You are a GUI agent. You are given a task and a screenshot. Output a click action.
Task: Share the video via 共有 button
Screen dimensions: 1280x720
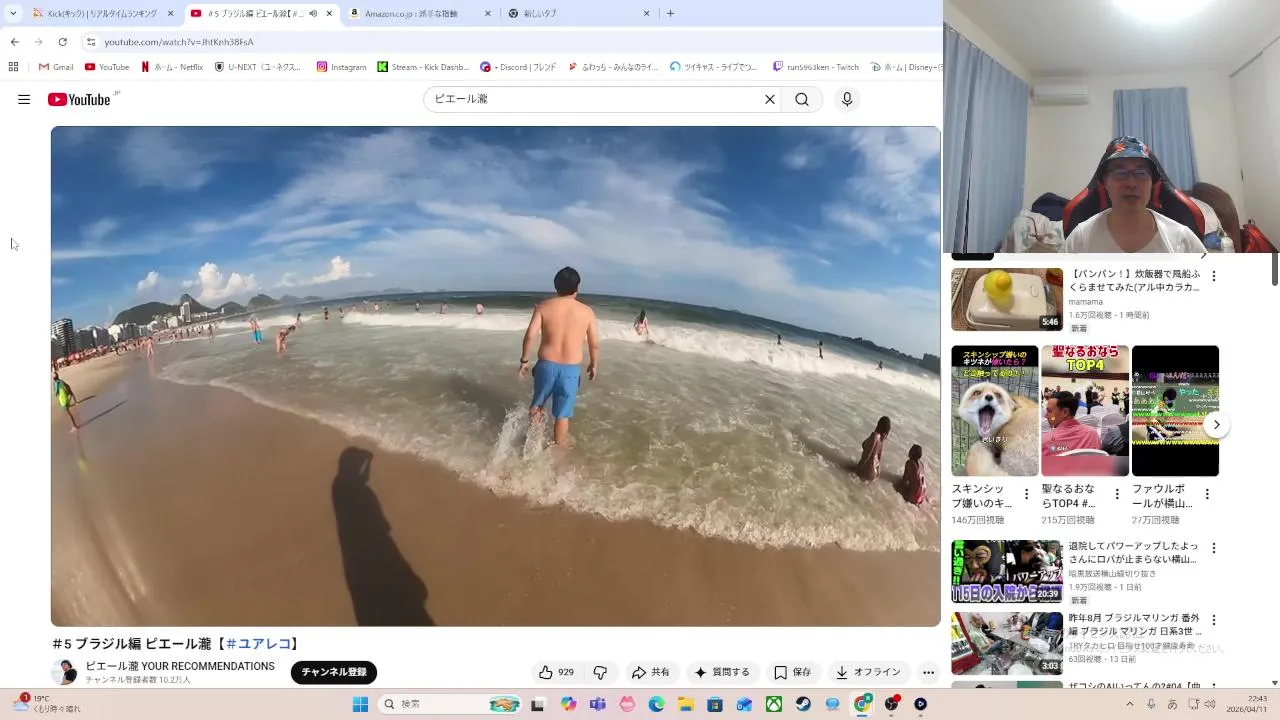coord(650,672)
